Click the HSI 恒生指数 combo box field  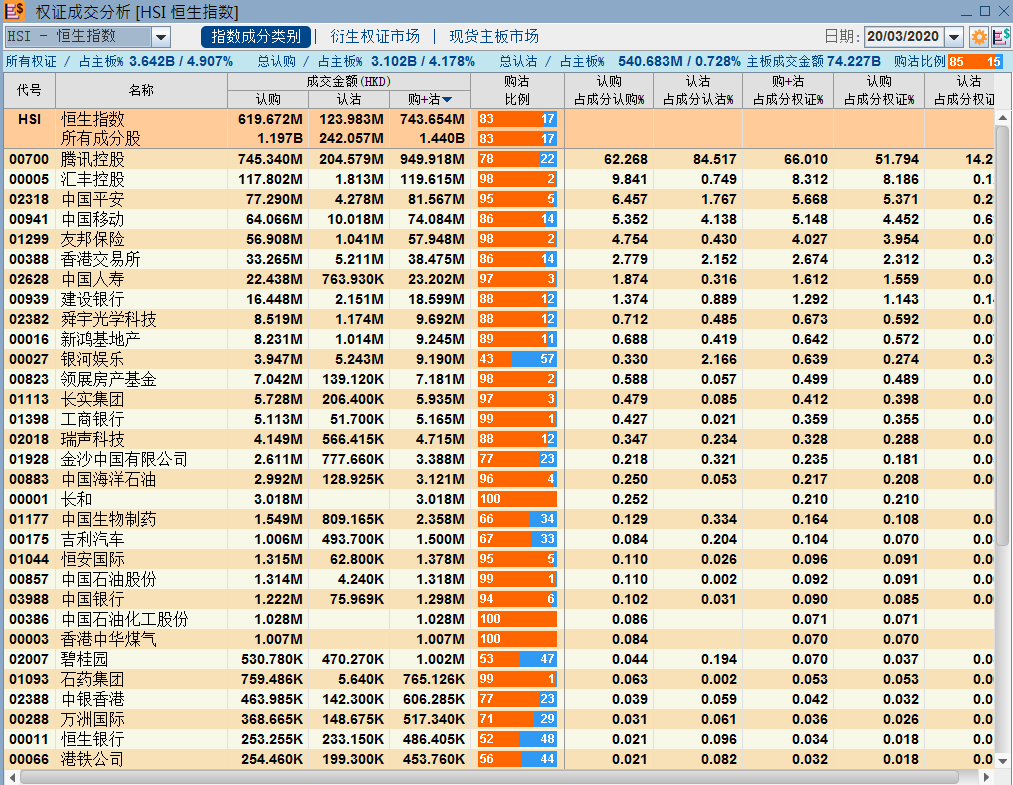(79, 37)
